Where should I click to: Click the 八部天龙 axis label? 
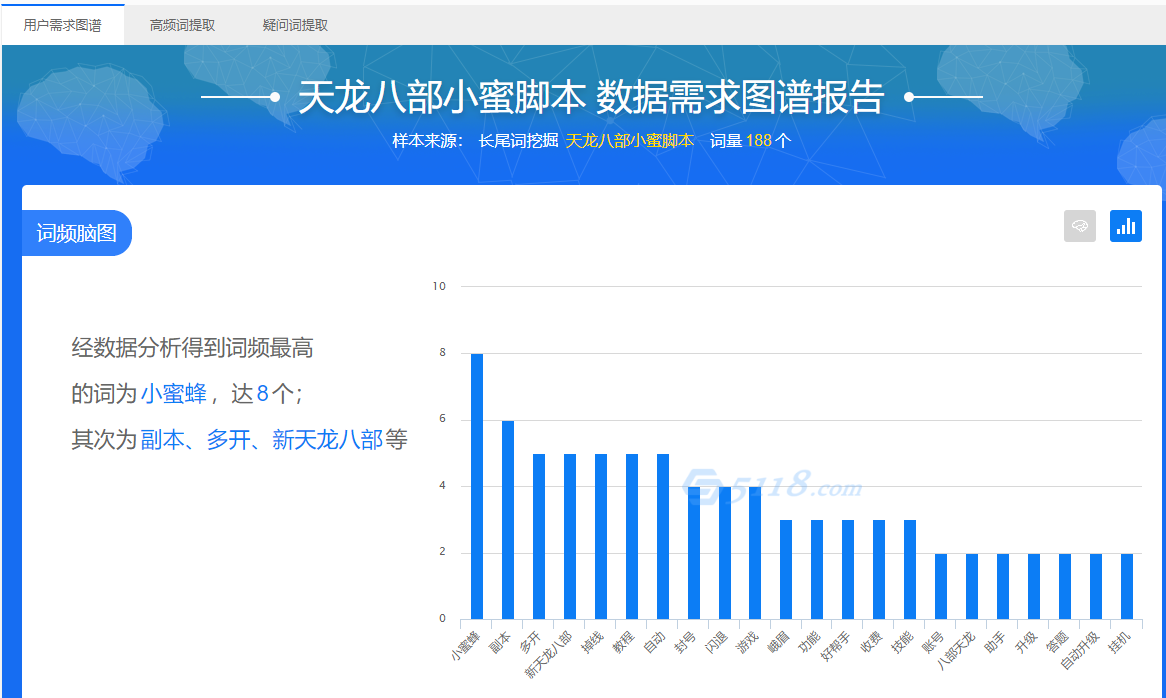point(956,650)
